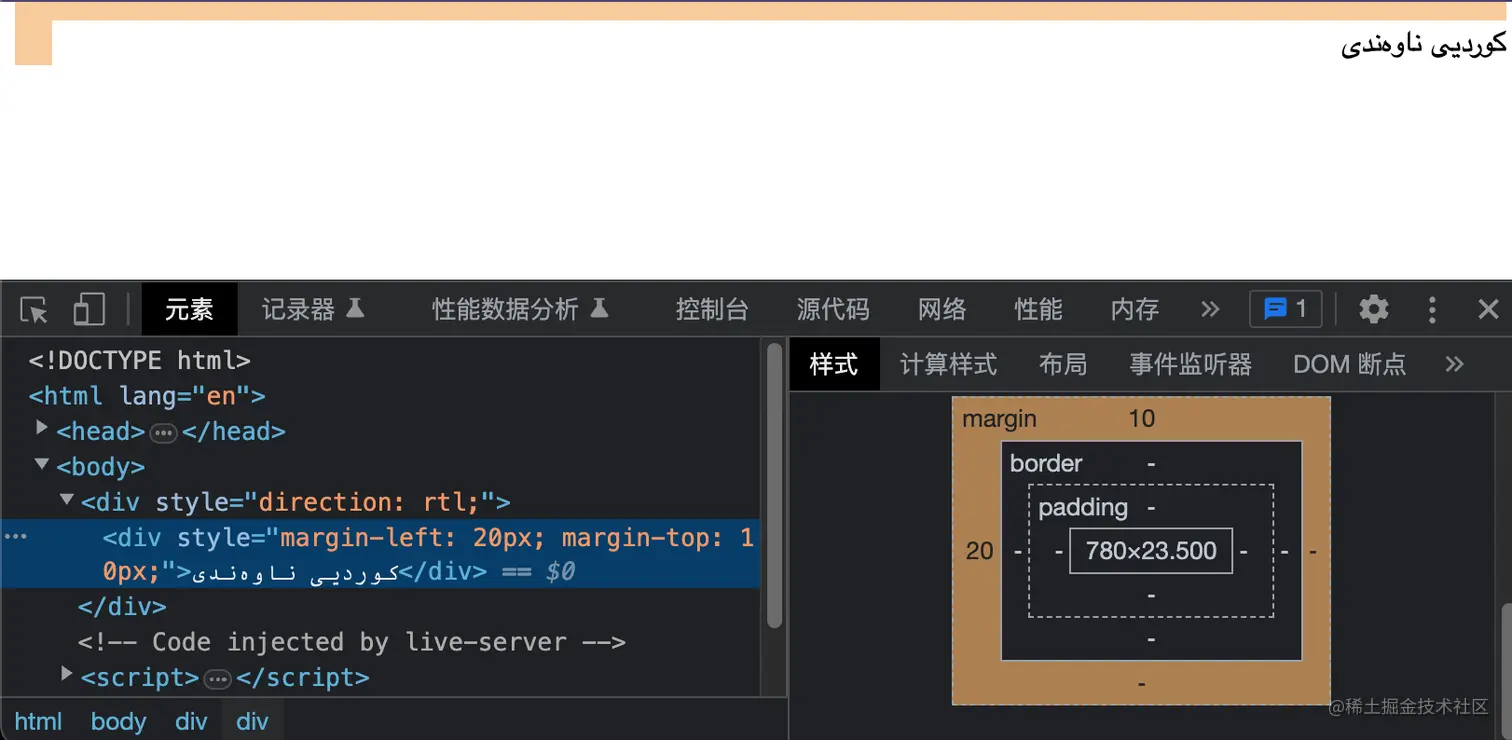The height and width of the screenshot is (740, 1512).
Task: Click the border label in box model
Action: point(1046,463)
